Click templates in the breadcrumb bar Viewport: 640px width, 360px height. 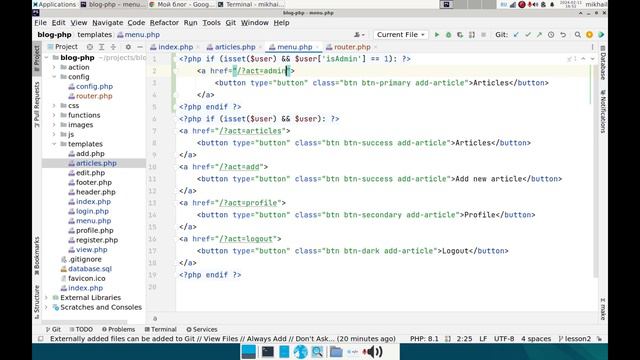tap(94, 35)
